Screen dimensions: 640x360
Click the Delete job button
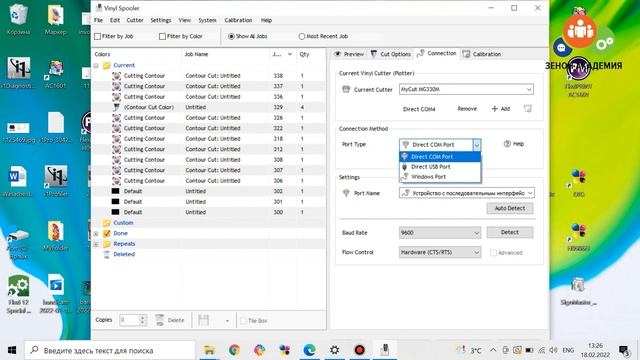click(170, 320)
